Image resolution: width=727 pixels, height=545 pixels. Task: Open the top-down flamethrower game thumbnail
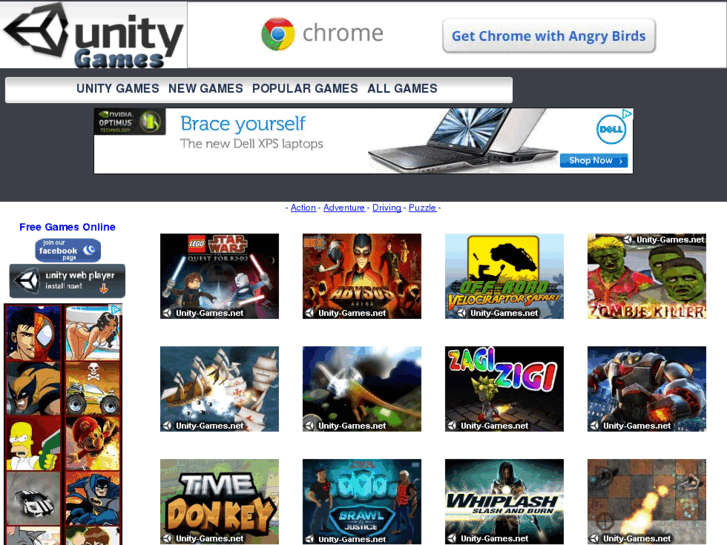647,501
